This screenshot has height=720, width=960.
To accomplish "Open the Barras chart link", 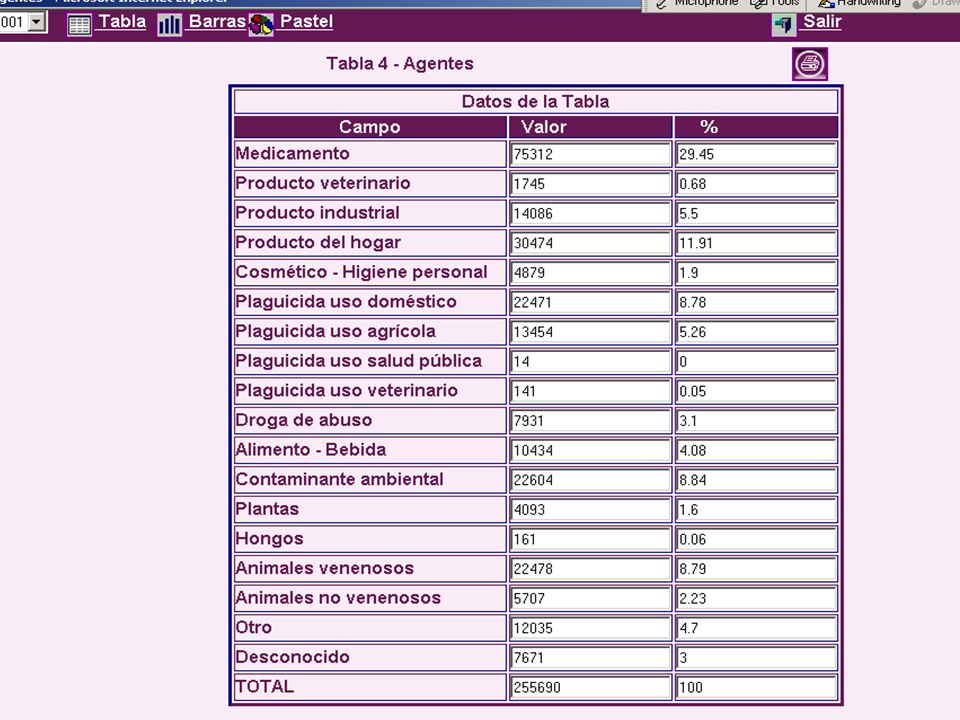I will (x=217, y=21).
